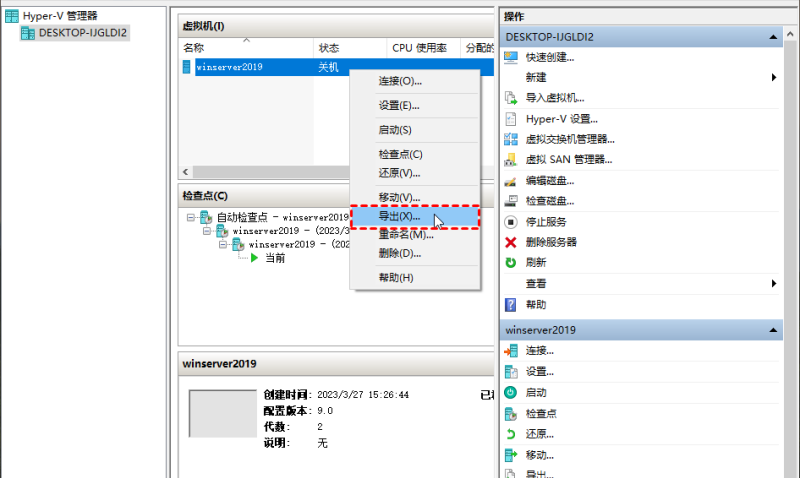Sort by the 名称 column header
Image resolution: width=800 pixels, height=478 pixels.
pos(246,48)
